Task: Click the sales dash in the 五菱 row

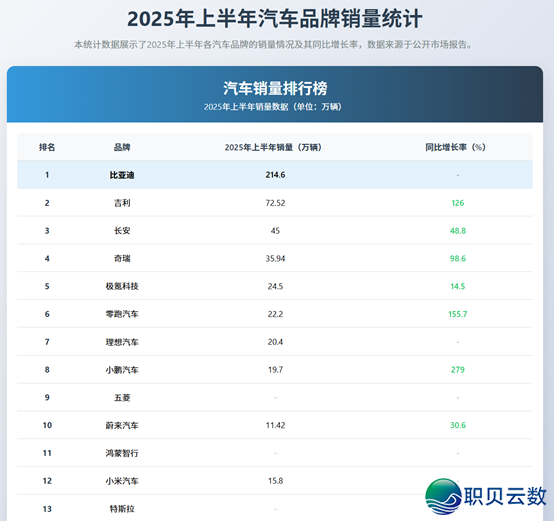Action: coord(275,398)
